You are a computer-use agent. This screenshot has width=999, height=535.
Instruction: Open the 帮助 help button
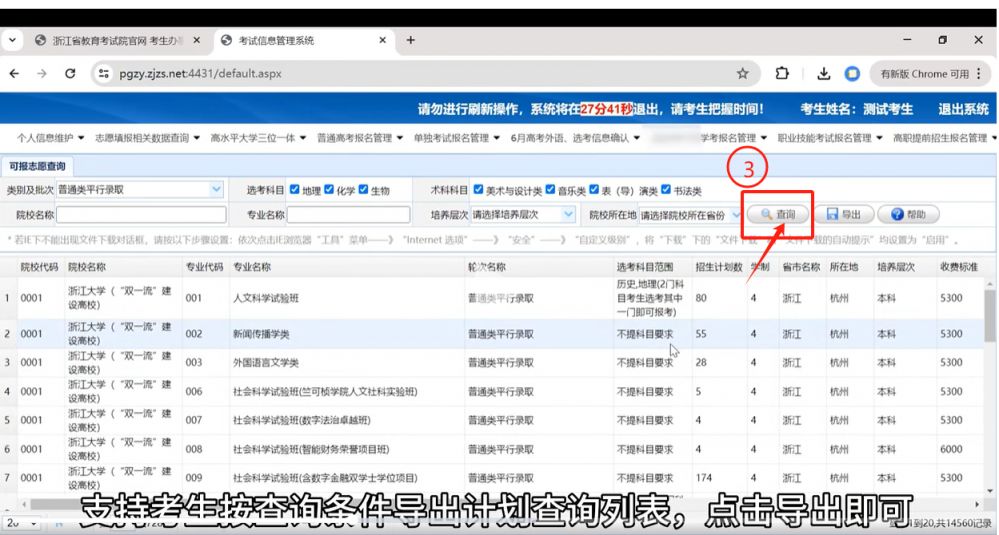(x=908, y=215)
